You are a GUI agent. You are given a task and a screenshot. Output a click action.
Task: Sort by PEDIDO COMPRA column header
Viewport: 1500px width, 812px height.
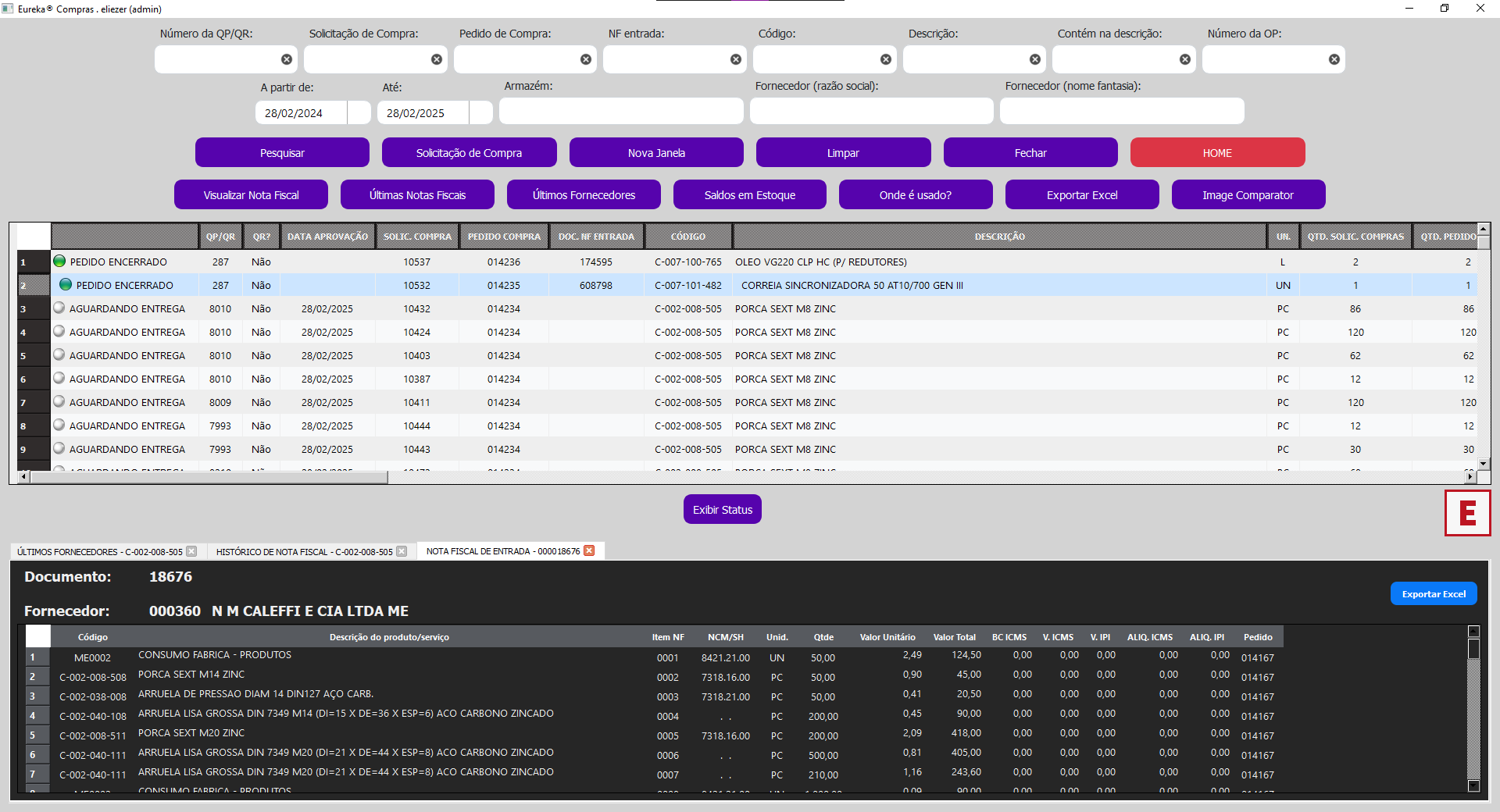pyautogui.click(x=504, y=236)
